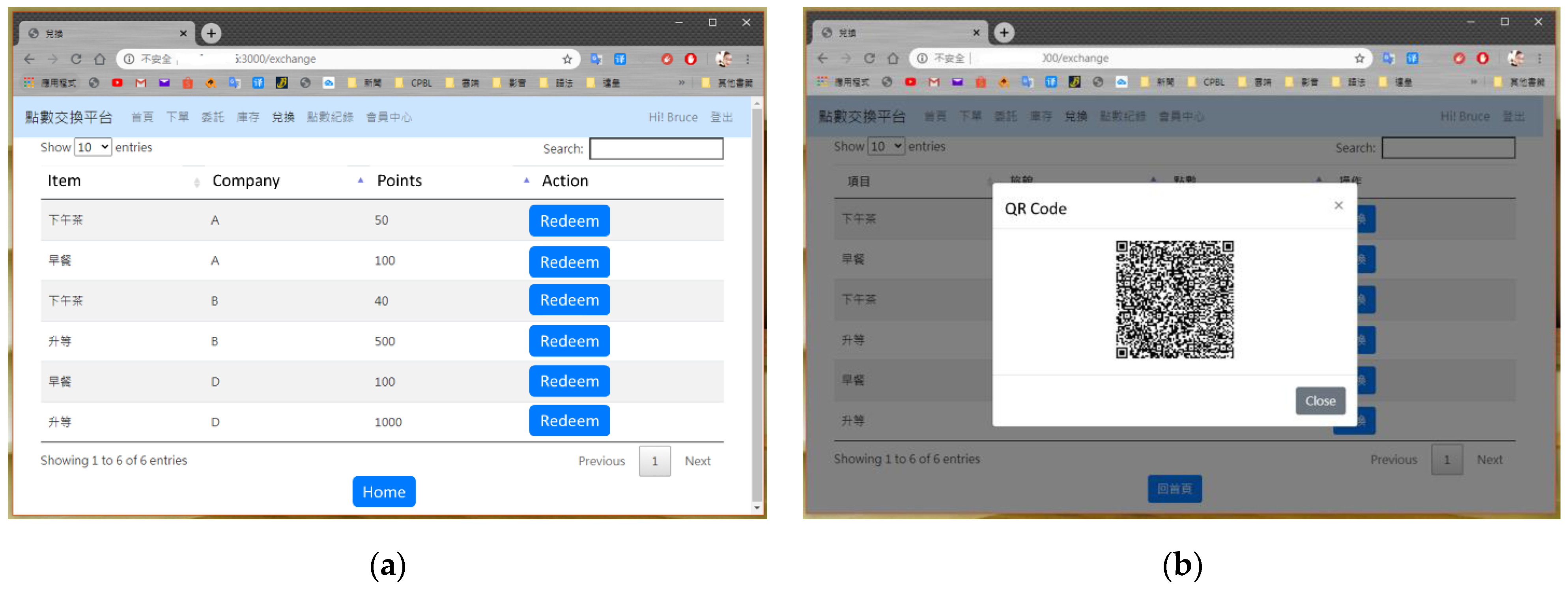Bookmark page with star icon in left browser
Image resolution: width=1568 pixels, height=589 pixels.
tap(567, 59)
